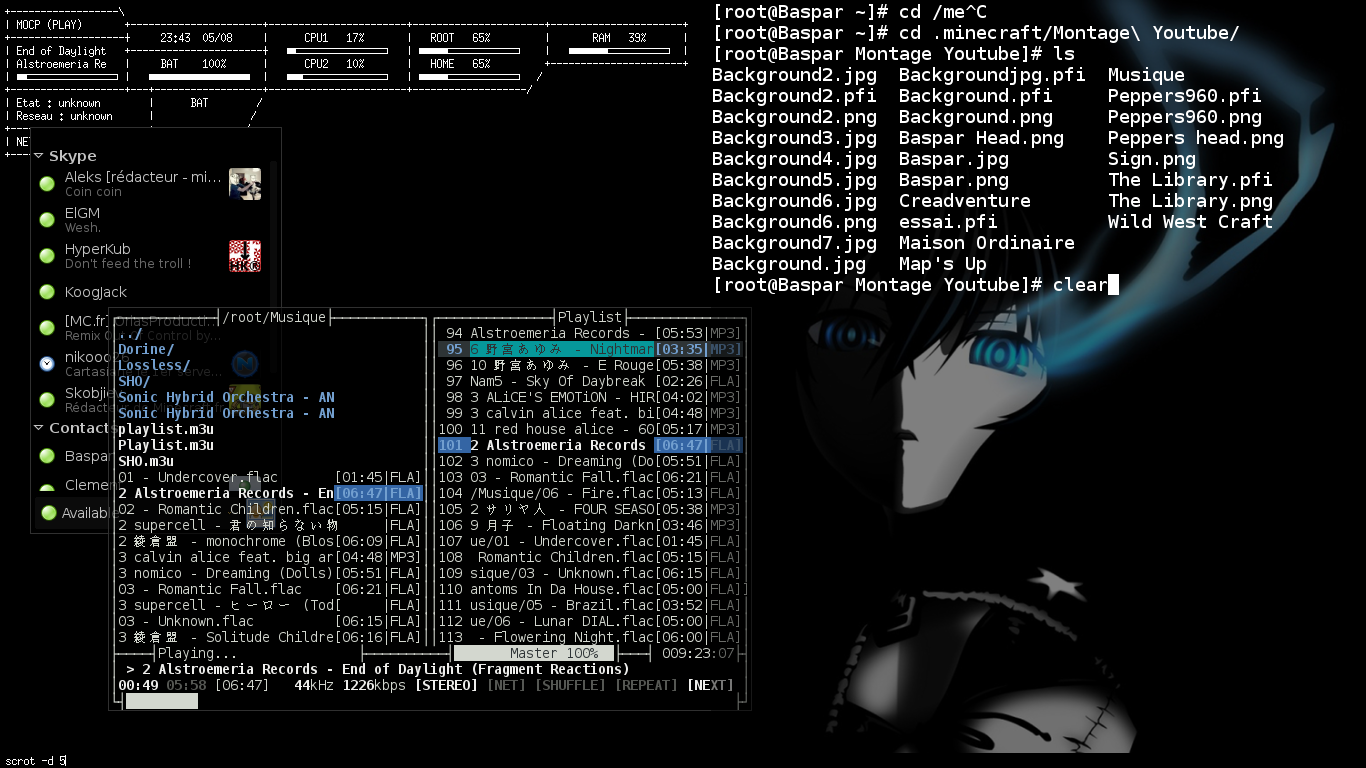Open the Lossless/ directory in MOC
This screenshot has width=1366, height=768.
click(x=154, y=365)
